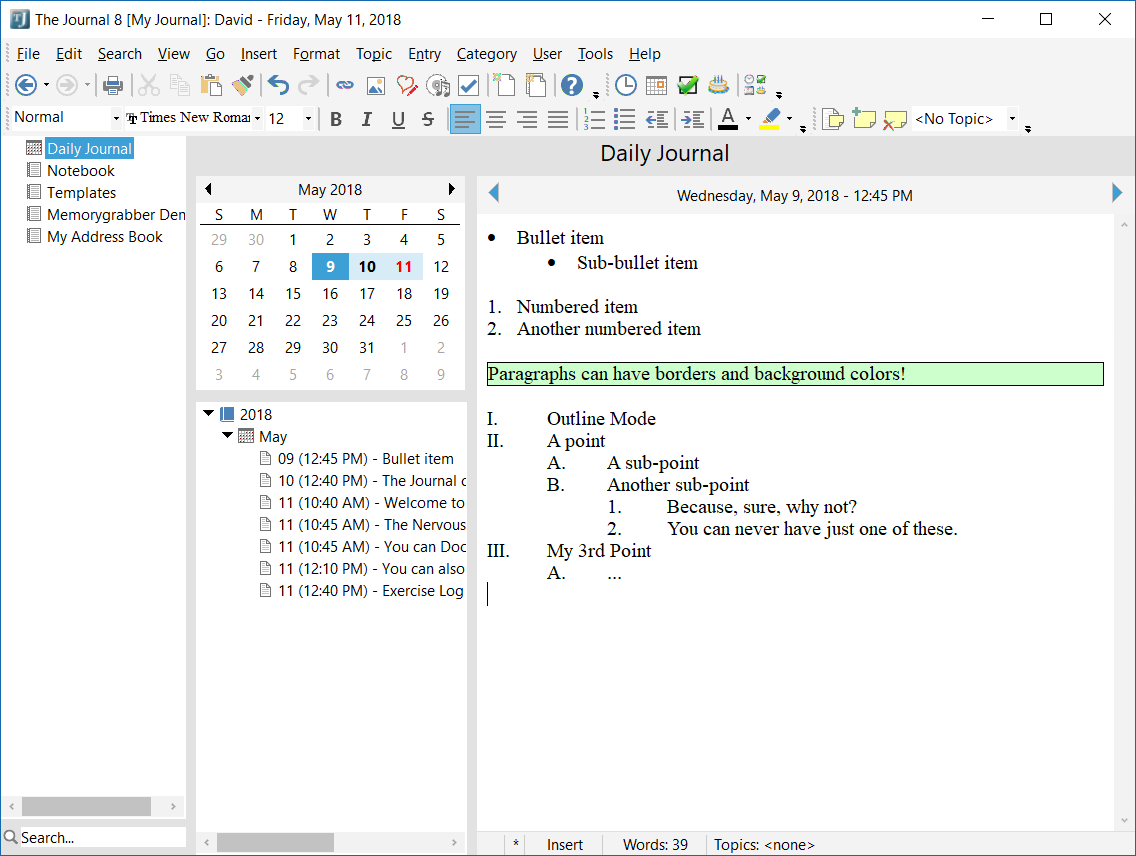Collapse the May month node
Image resolution: width=1136 pixels, height=856 pixels.
tap(227, 435)
